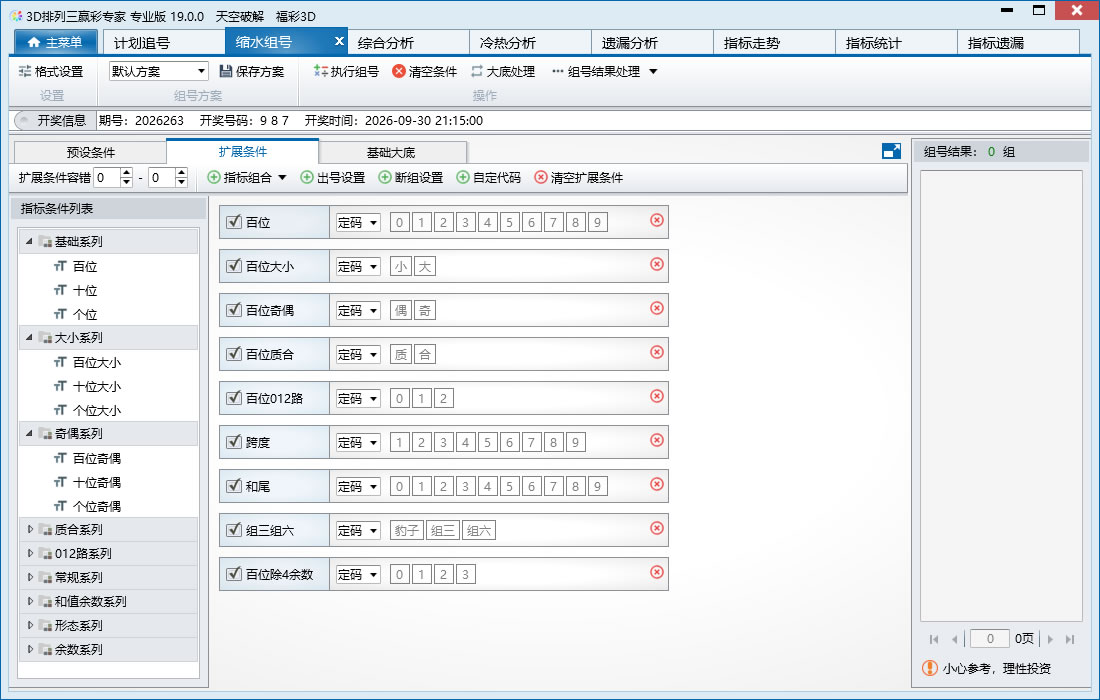Viewport: 1100px width, 700px height.
Task: Toggle the 百位大小 checkbox
Action: [234, 266]
